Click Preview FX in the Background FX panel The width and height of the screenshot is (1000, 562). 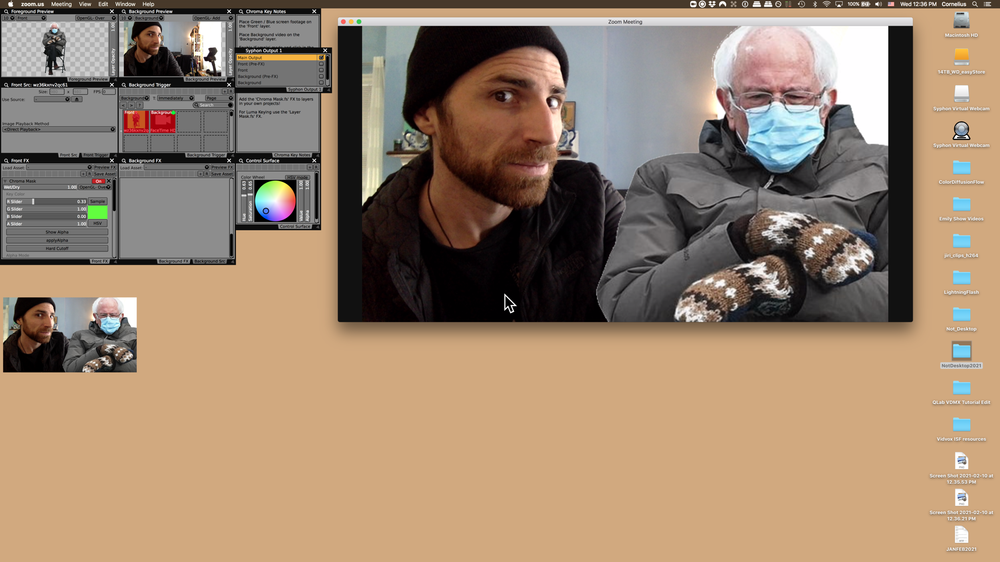pyautogui.click(x=222, y=167)
